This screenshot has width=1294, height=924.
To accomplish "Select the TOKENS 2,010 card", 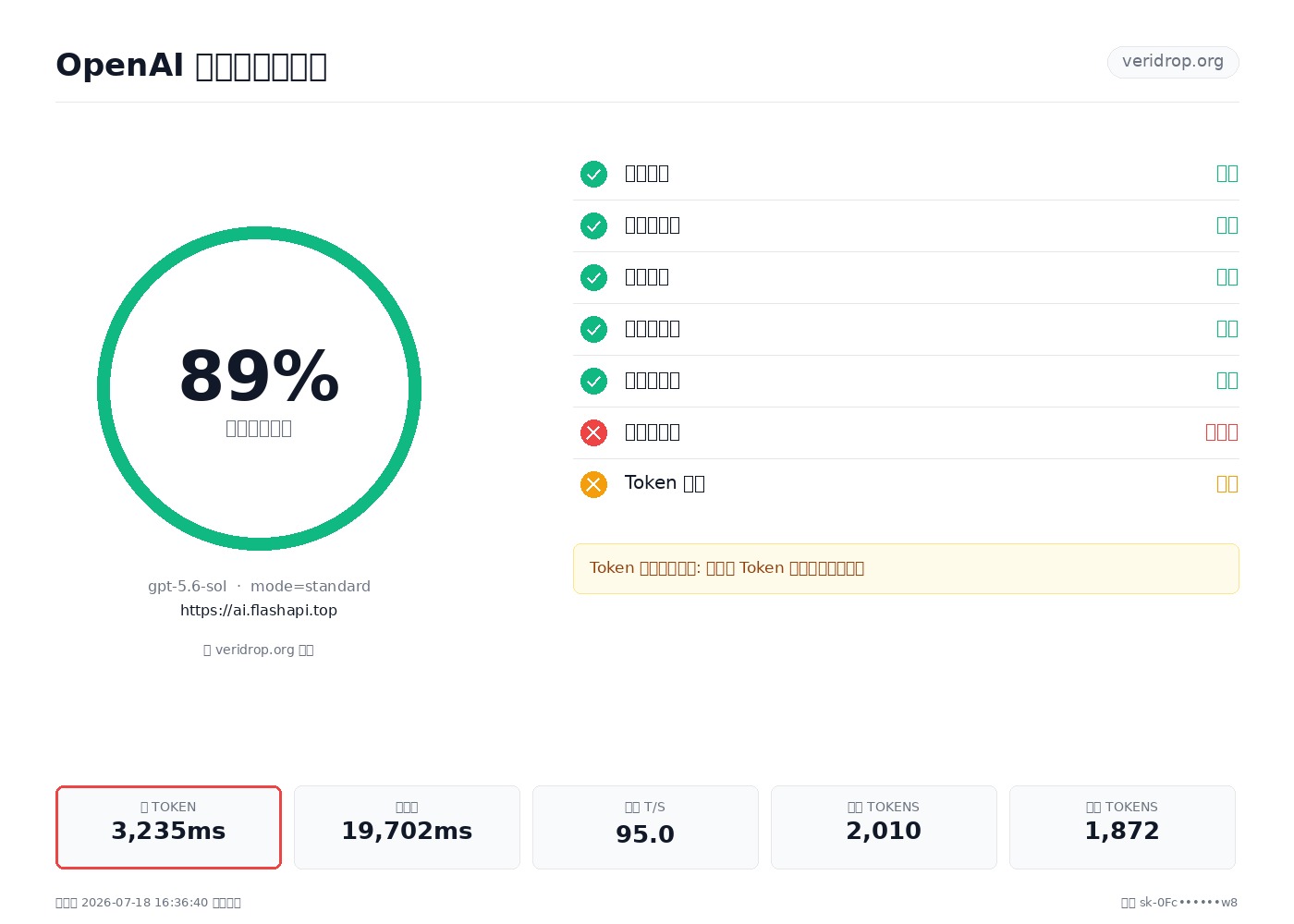I will 884,827.
